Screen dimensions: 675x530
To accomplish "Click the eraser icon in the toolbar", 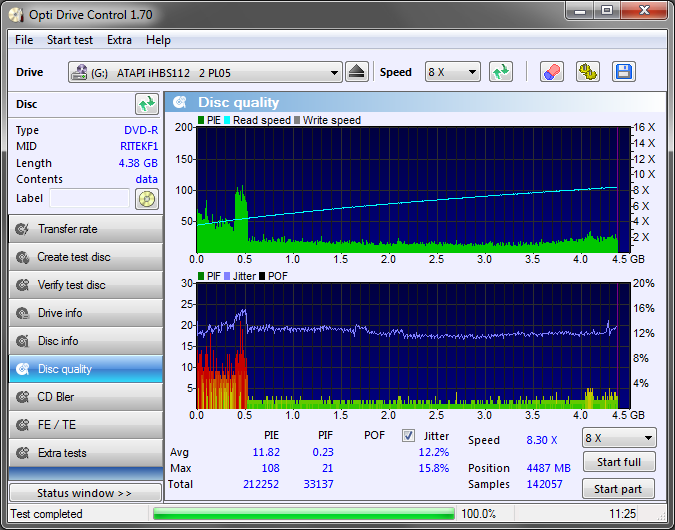I will [x=551, y=72].
